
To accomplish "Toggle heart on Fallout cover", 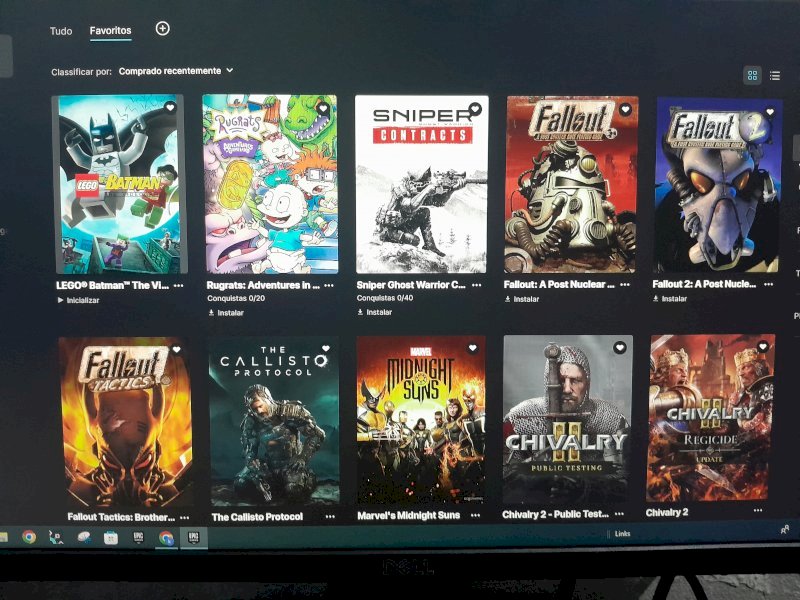I will click(x=626, y=109).
